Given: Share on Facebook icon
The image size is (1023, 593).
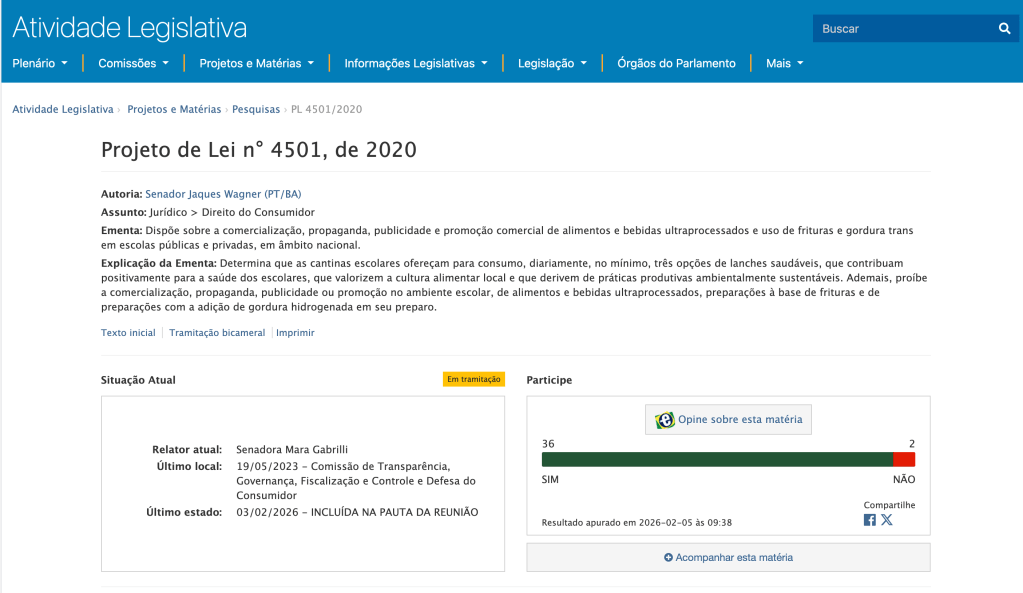Looking at the screenshot, I should pos(869,520).
